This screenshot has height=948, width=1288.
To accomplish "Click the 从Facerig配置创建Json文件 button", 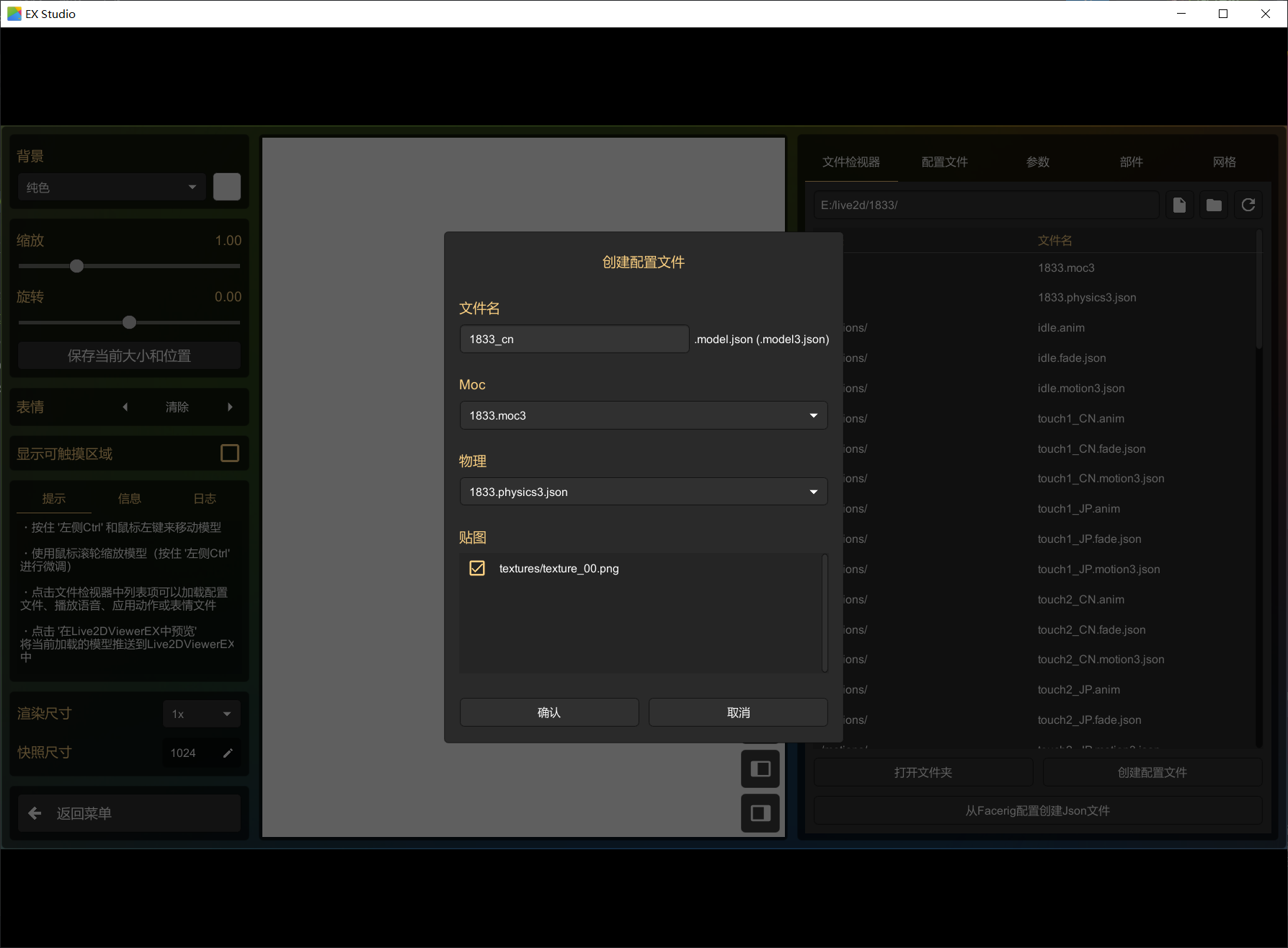I will point(1038,811).
